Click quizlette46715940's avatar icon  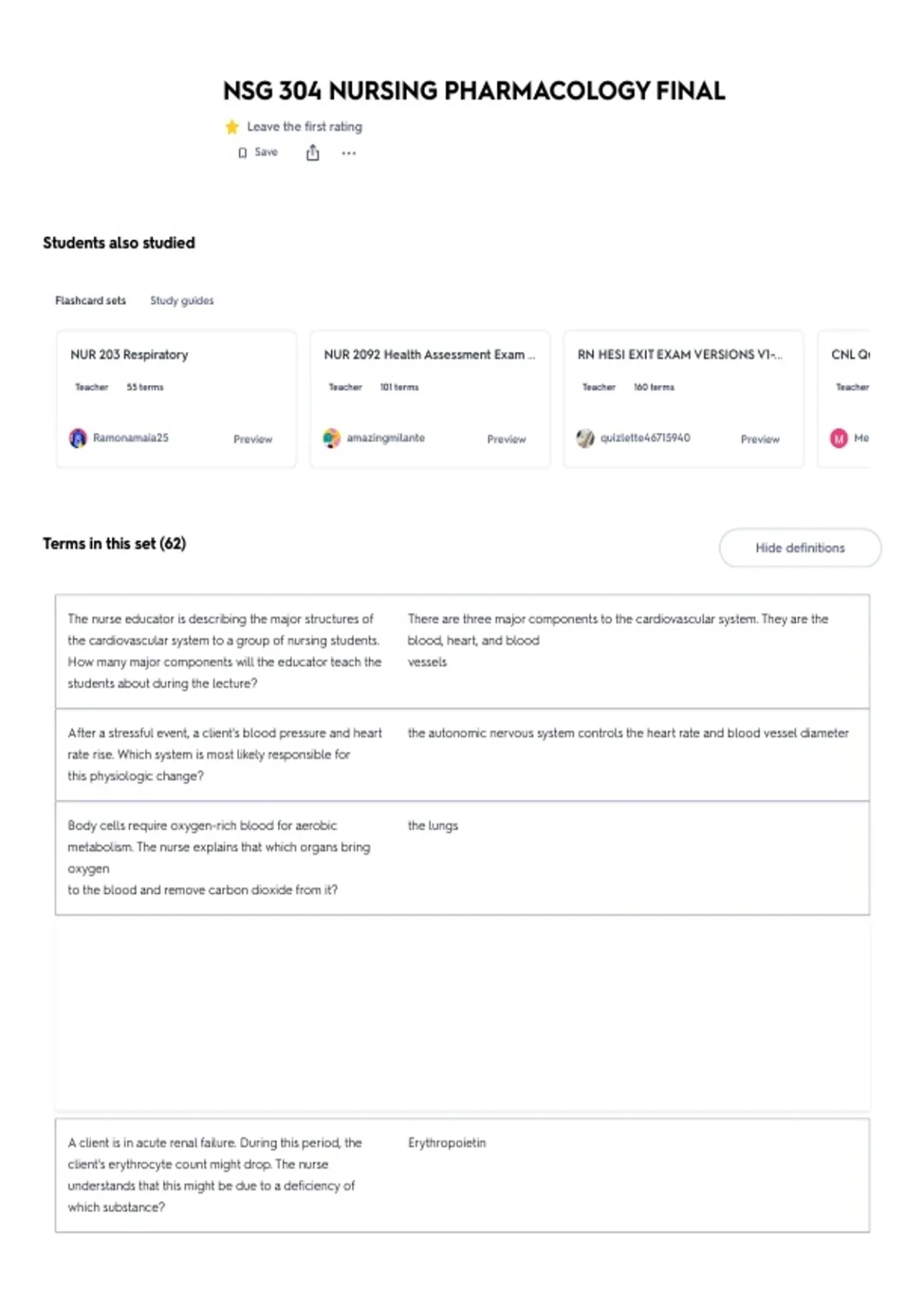click(585, 438)
